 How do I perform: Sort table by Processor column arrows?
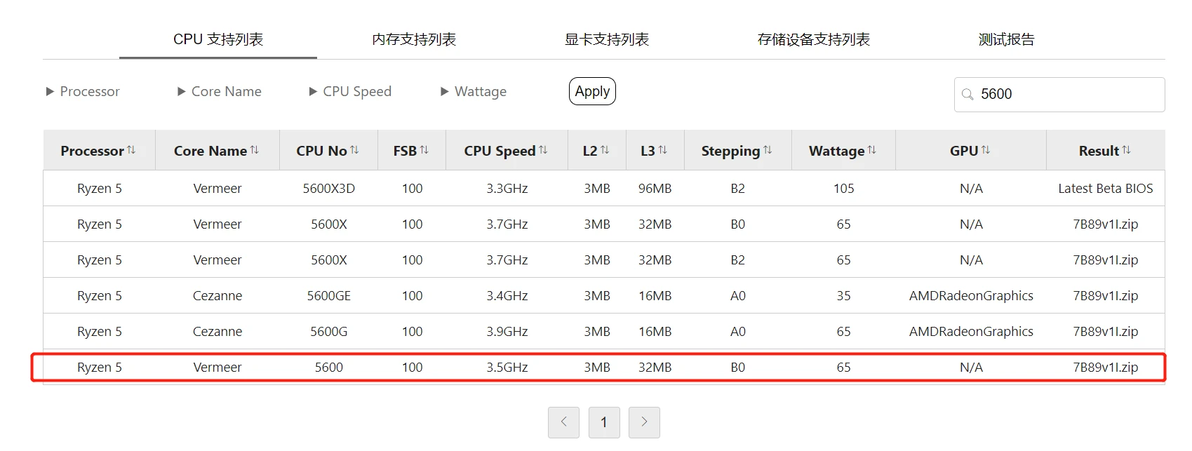coord(132,151)
